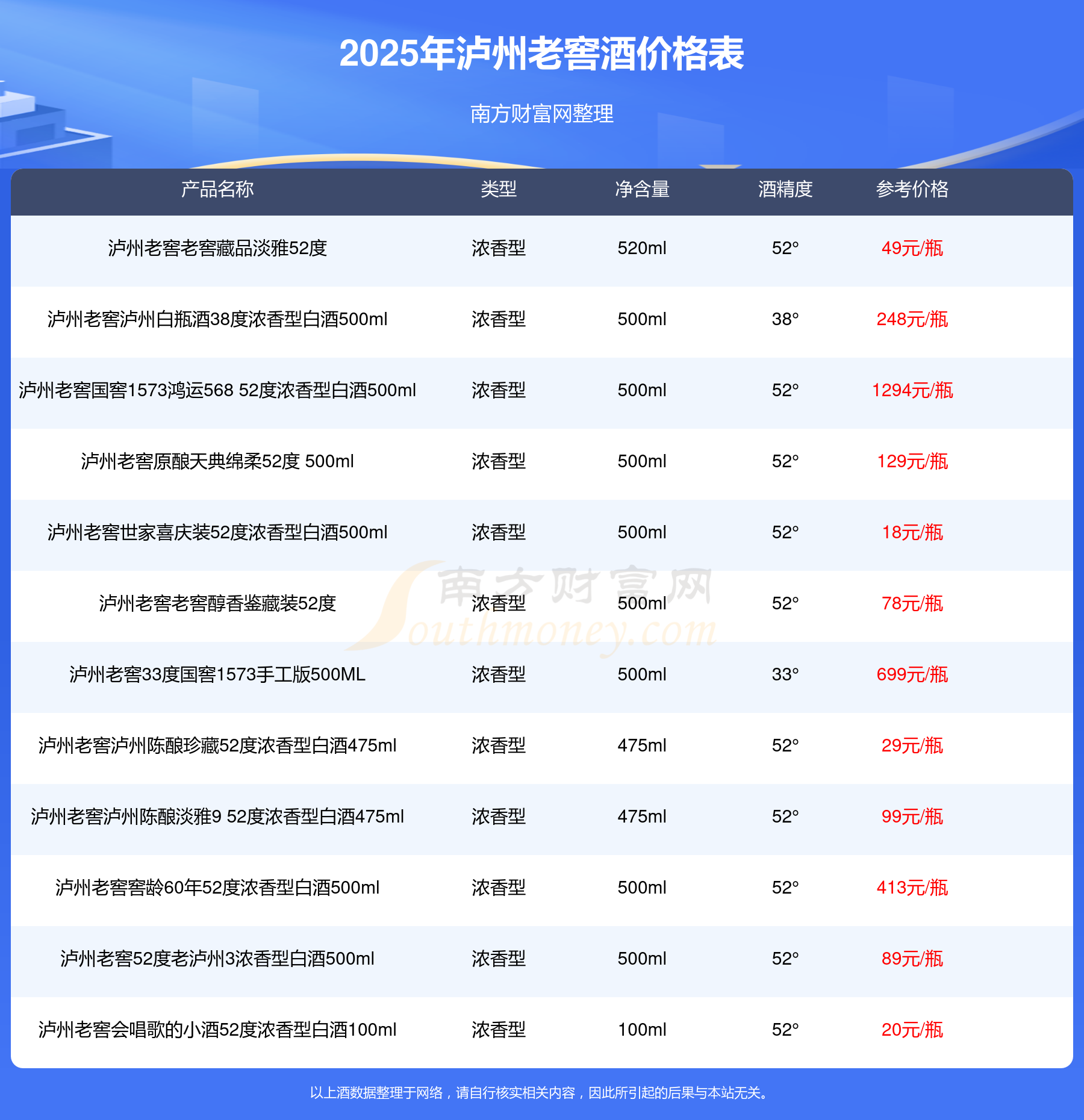This screenshot has width=1084, height=1120.
Task: Click product name "泸州老窖老窖藏品淡雅52度"
Action: tap(217, 248)
